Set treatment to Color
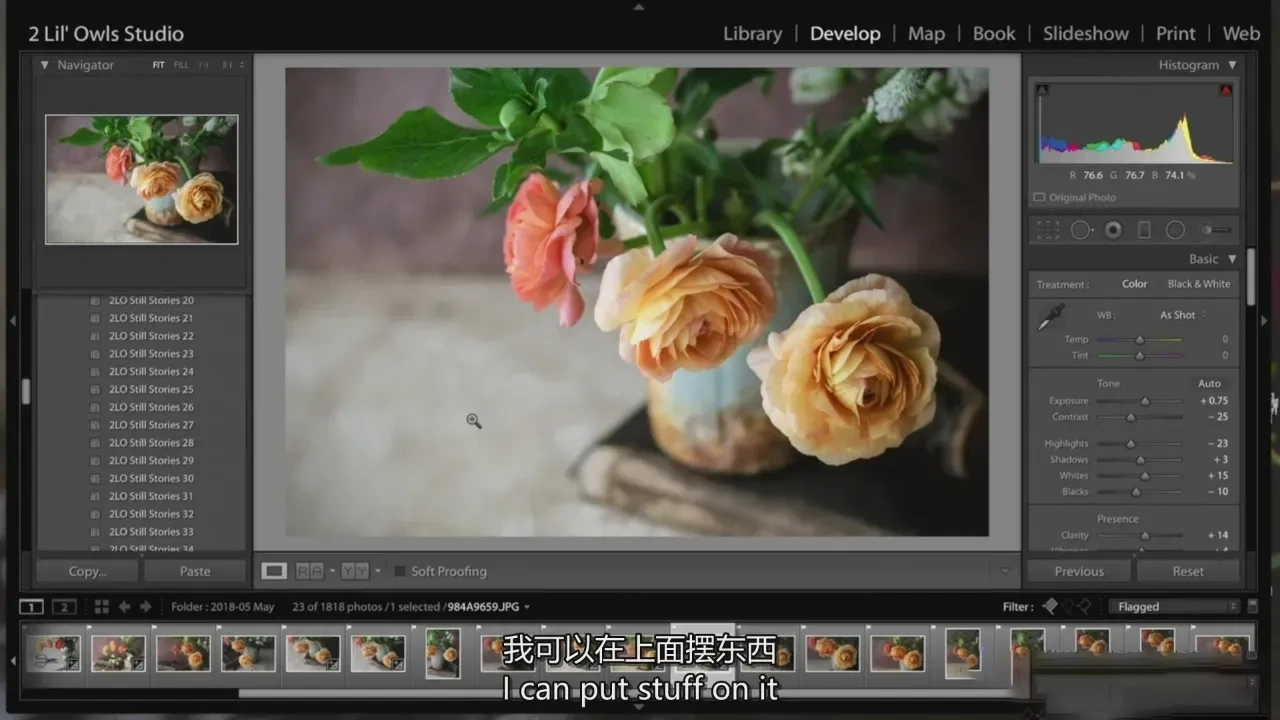The width and height of the screenshot is (1280, 720). tap(1135, 284)
